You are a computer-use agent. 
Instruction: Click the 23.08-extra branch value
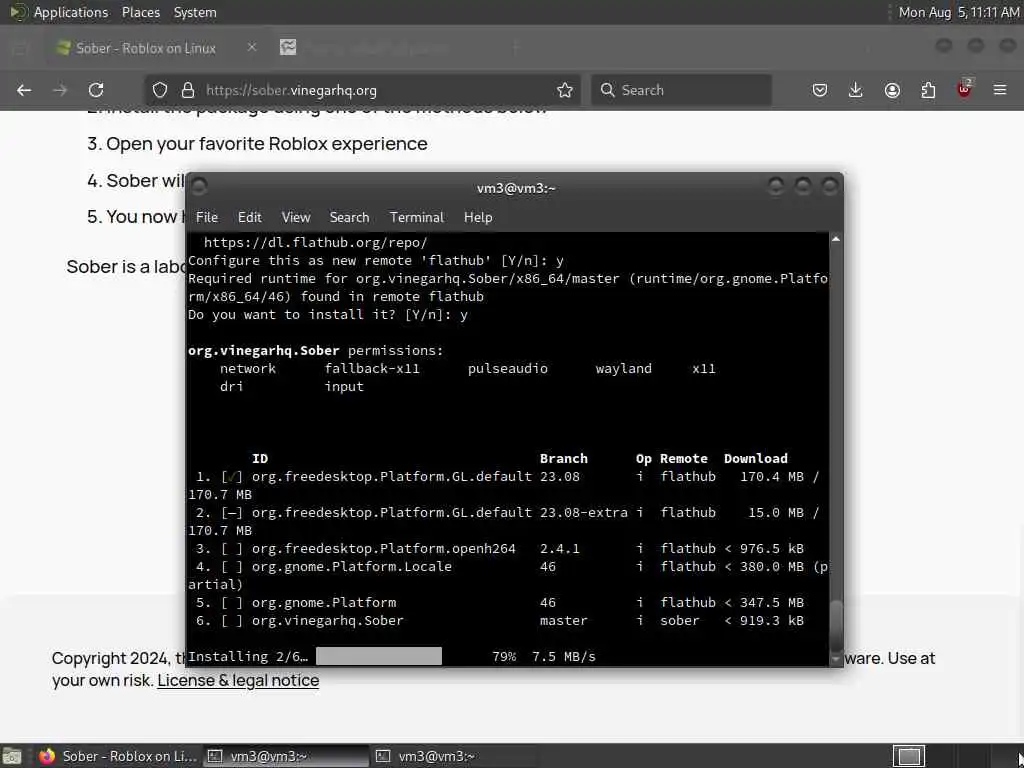584,513
